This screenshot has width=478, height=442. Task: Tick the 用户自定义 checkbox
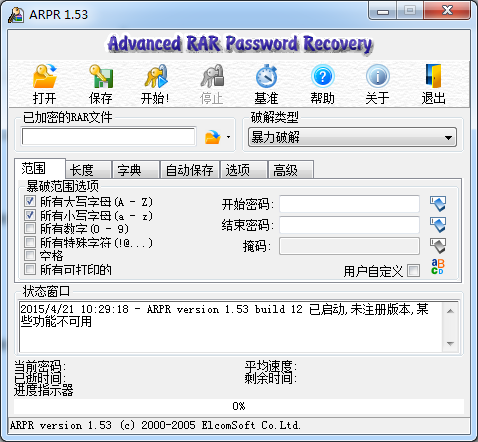414,270
